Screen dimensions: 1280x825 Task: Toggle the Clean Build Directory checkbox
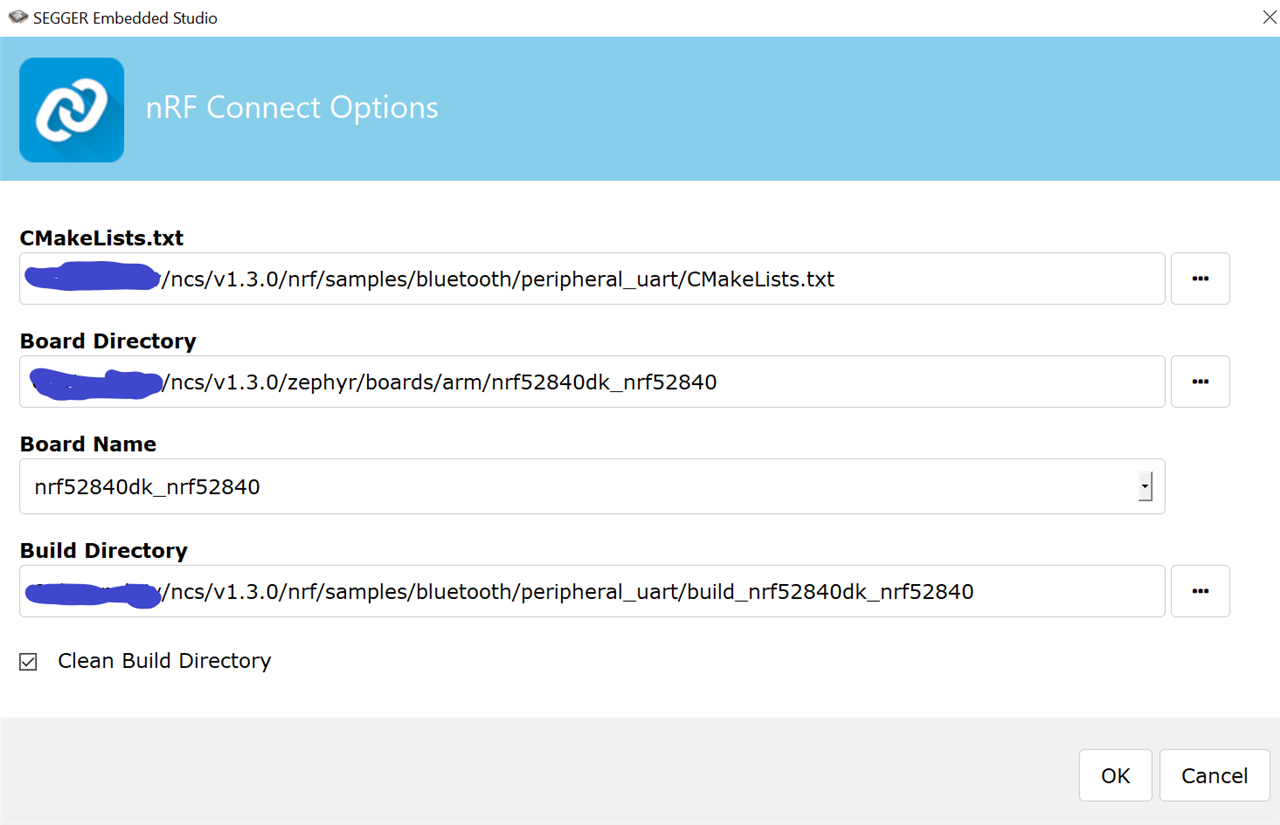click(x=29, y=661)
